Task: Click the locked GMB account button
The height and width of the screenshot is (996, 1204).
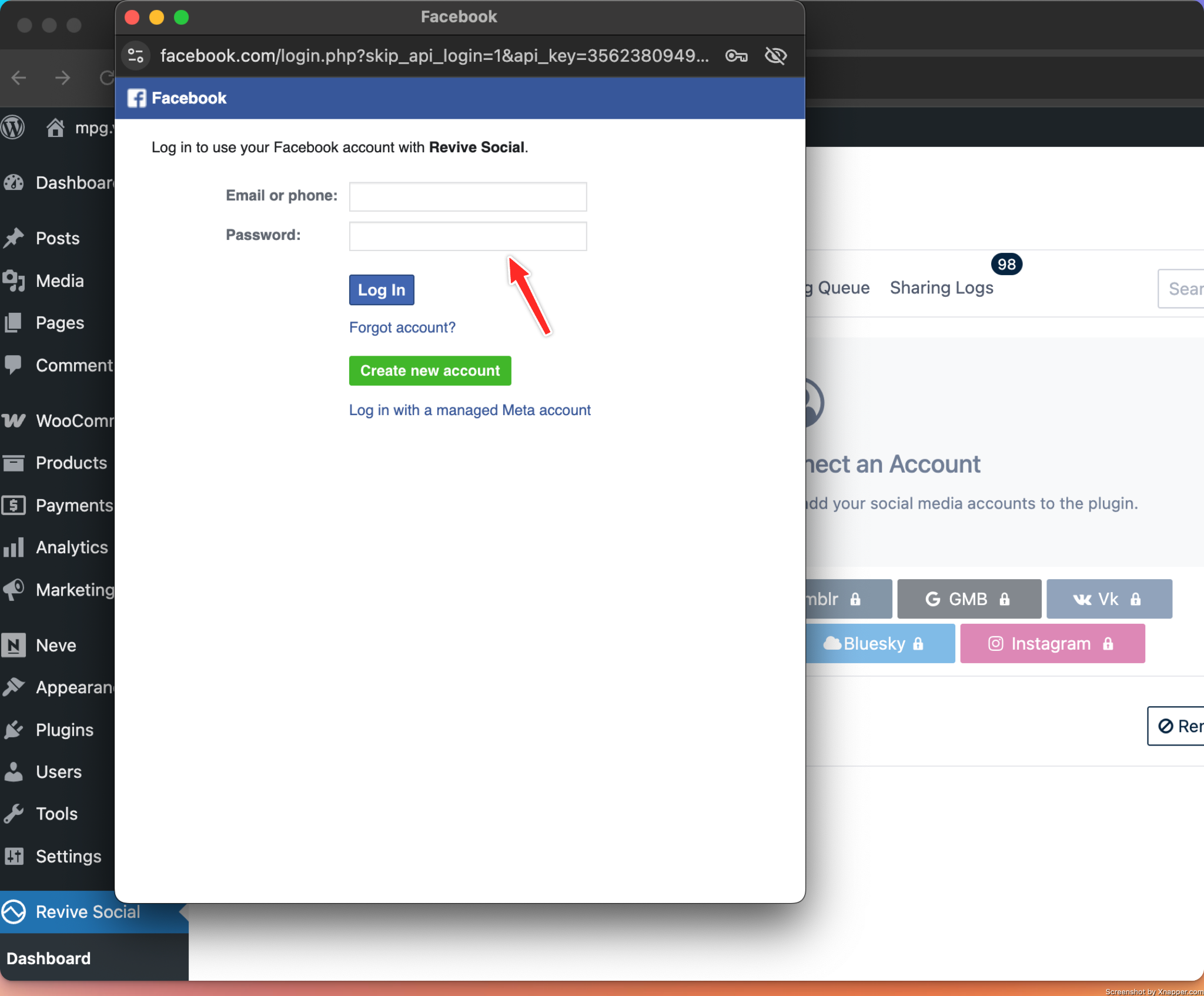Action: click(x=968, y=599)
